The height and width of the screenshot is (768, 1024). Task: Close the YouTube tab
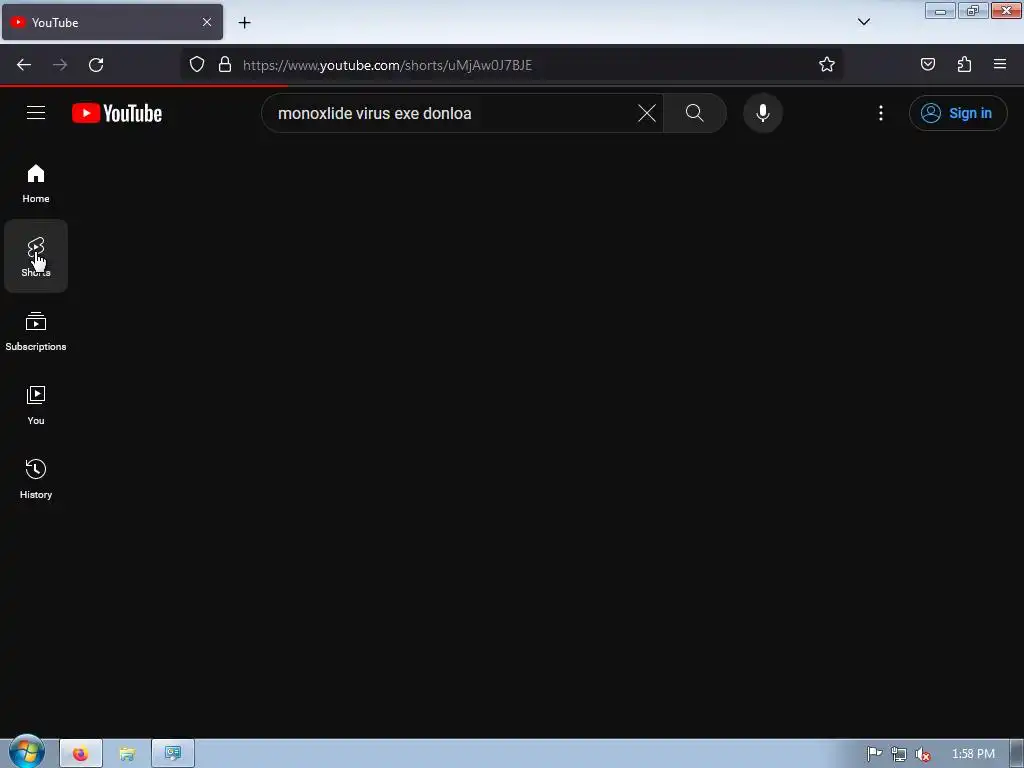pyautogui.click(x=207, y=22)
